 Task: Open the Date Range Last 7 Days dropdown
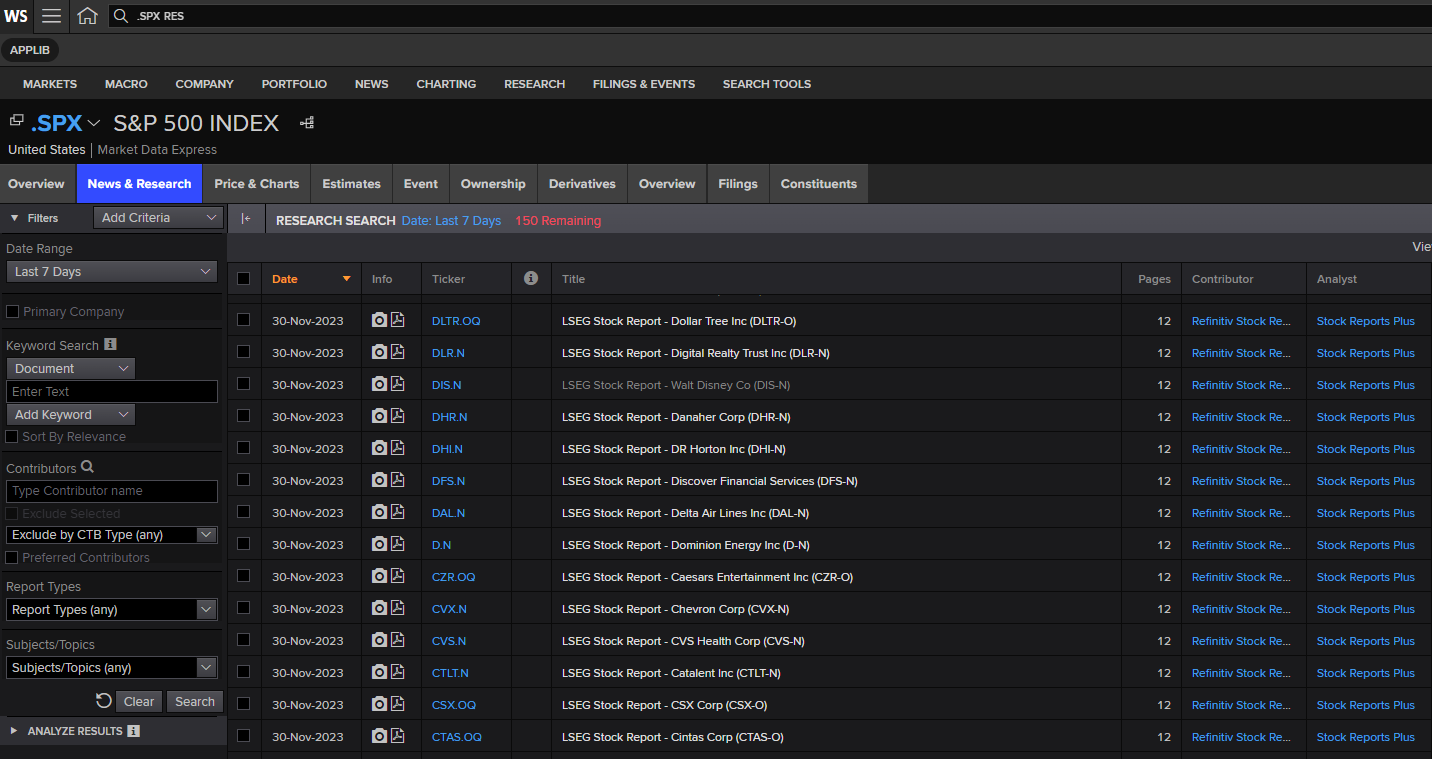pos(111,272)
